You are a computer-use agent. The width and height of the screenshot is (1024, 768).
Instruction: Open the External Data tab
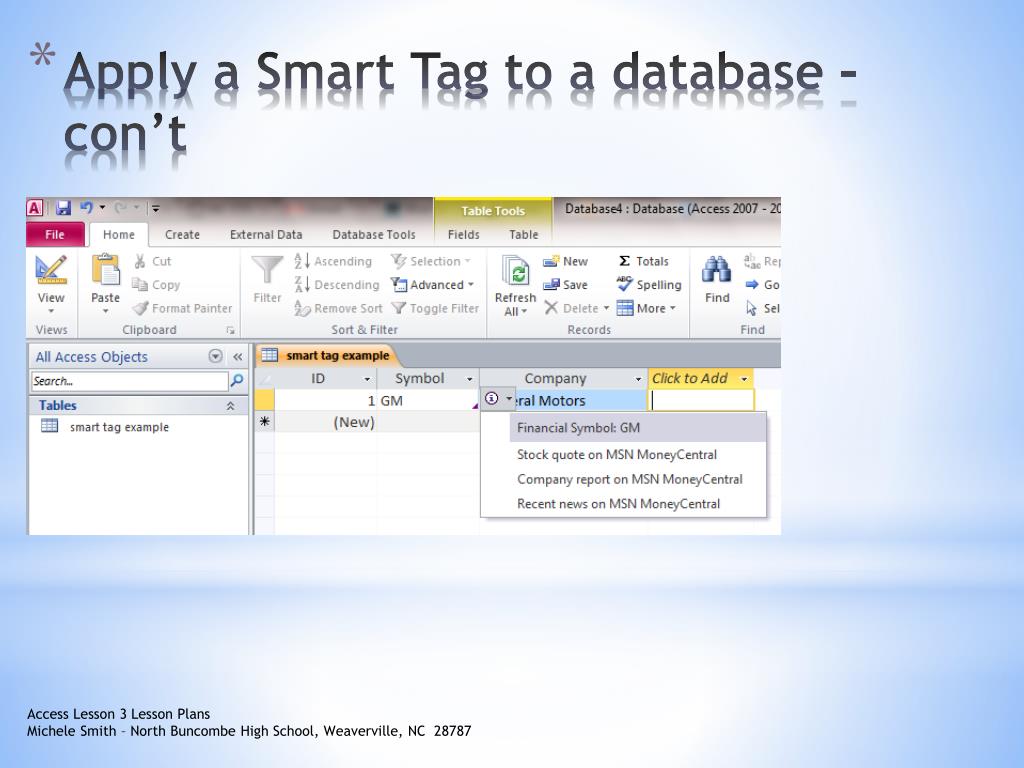pos(266,234)
